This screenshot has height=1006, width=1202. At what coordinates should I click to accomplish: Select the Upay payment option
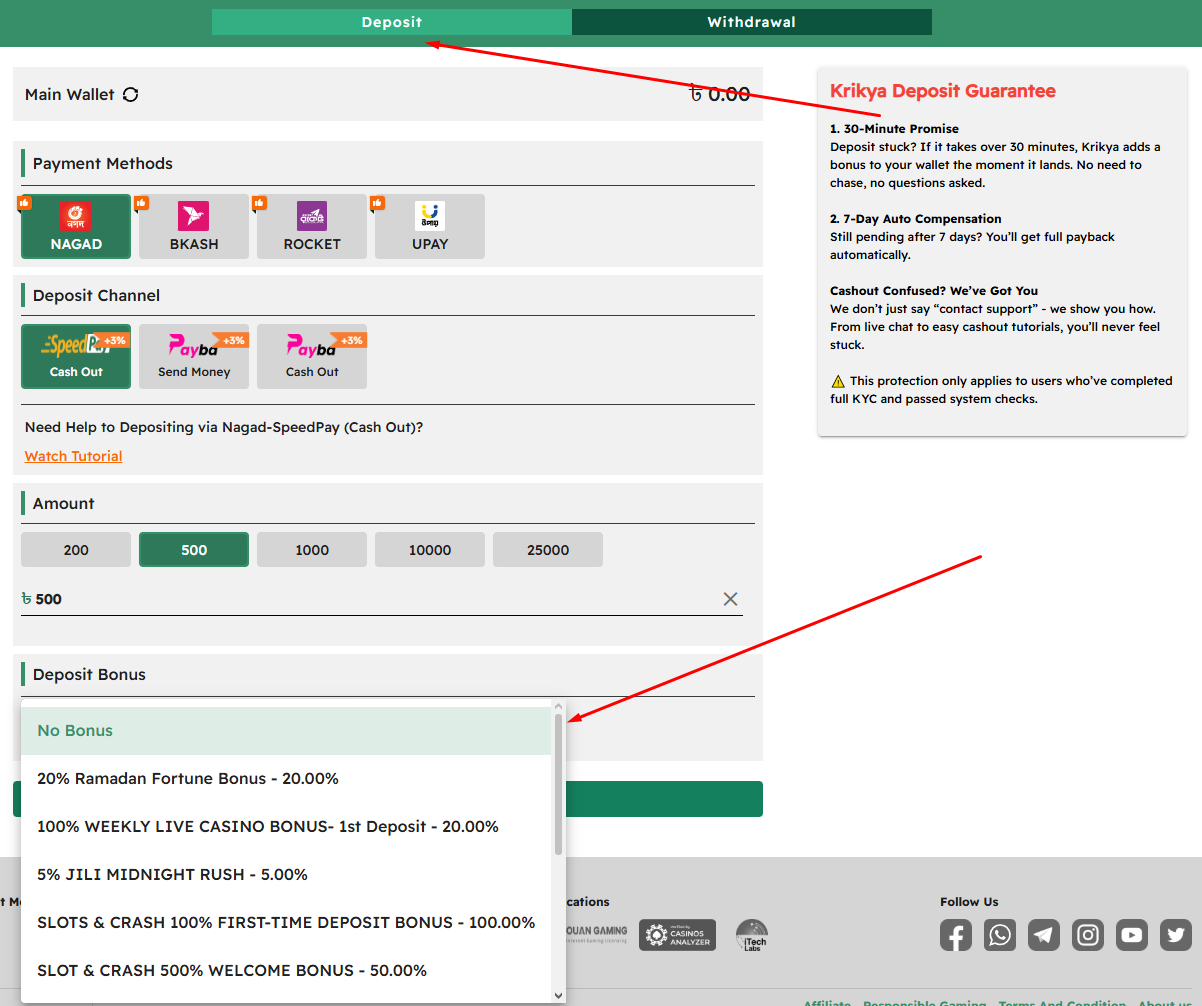430,227
